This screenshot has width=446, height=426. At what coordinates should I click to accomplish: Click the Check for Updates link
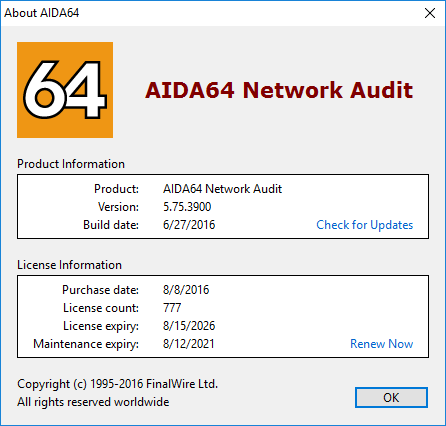click(365, 225)
